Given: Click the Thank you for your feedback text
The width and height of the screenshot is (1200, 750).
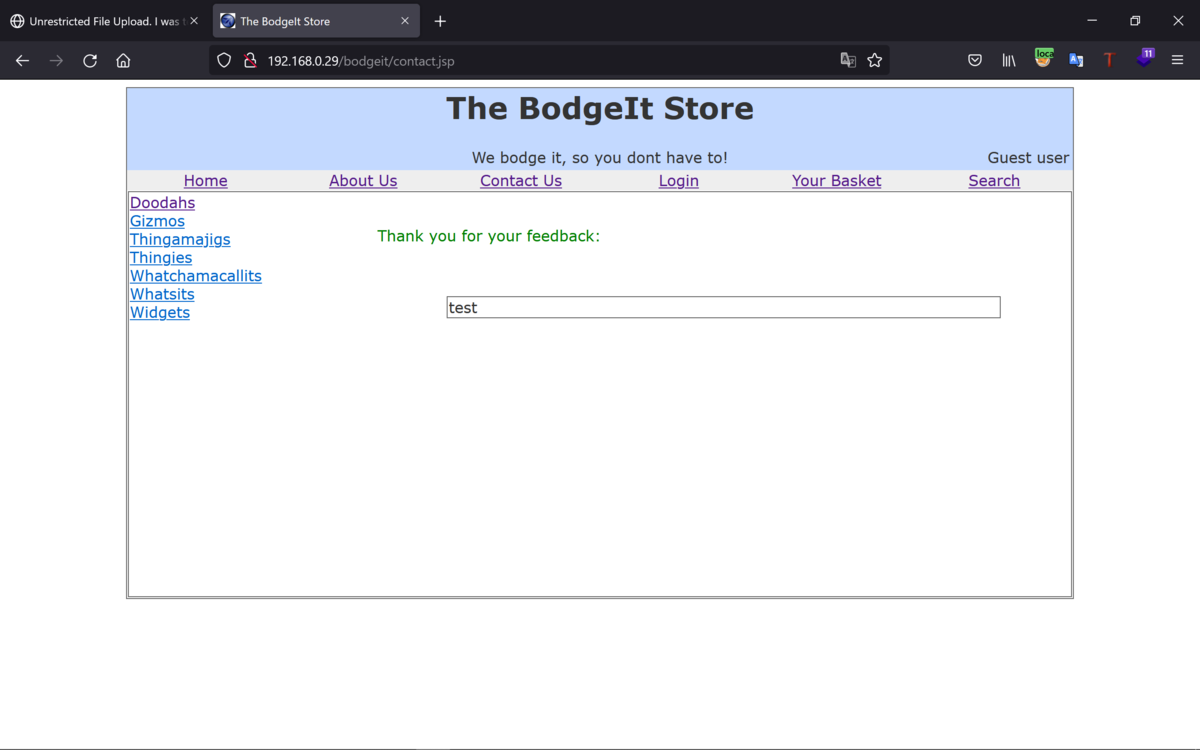Looking at the screenshot, I should [489, 236].
